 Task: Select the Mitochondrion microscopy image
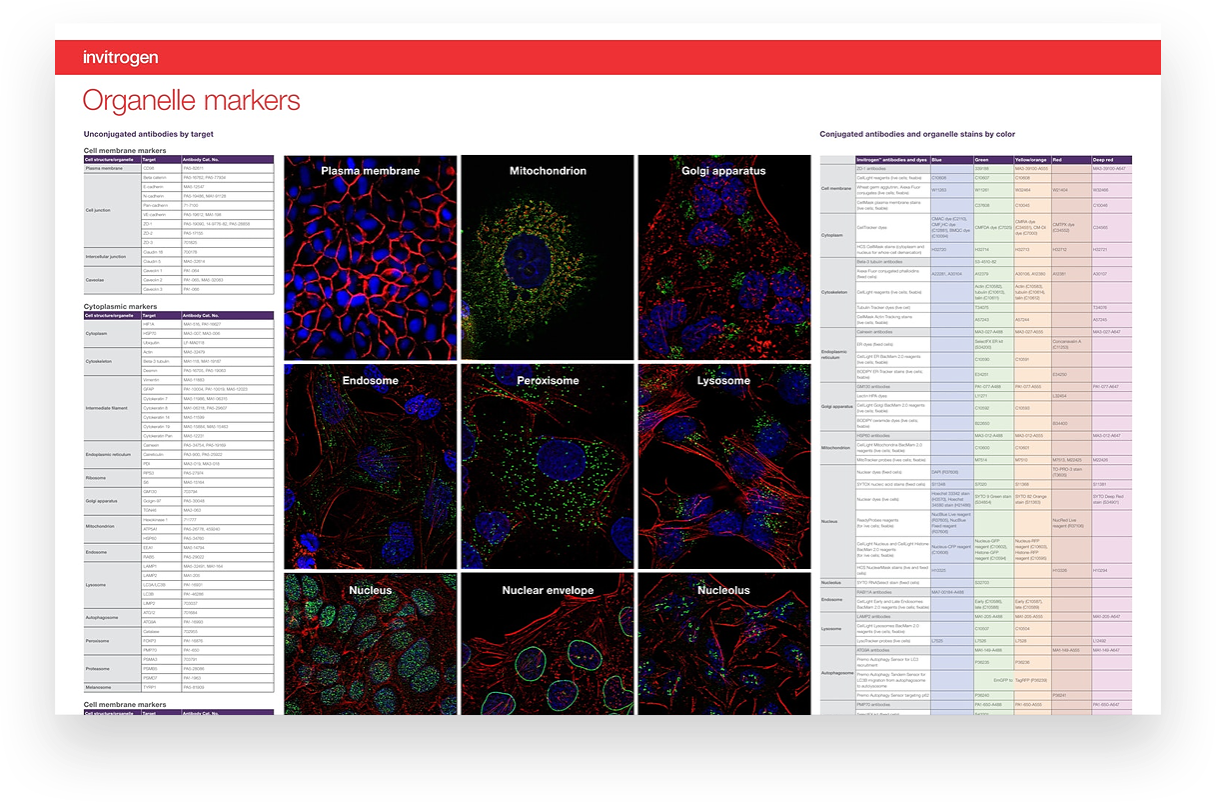click(x=547, y=257)
